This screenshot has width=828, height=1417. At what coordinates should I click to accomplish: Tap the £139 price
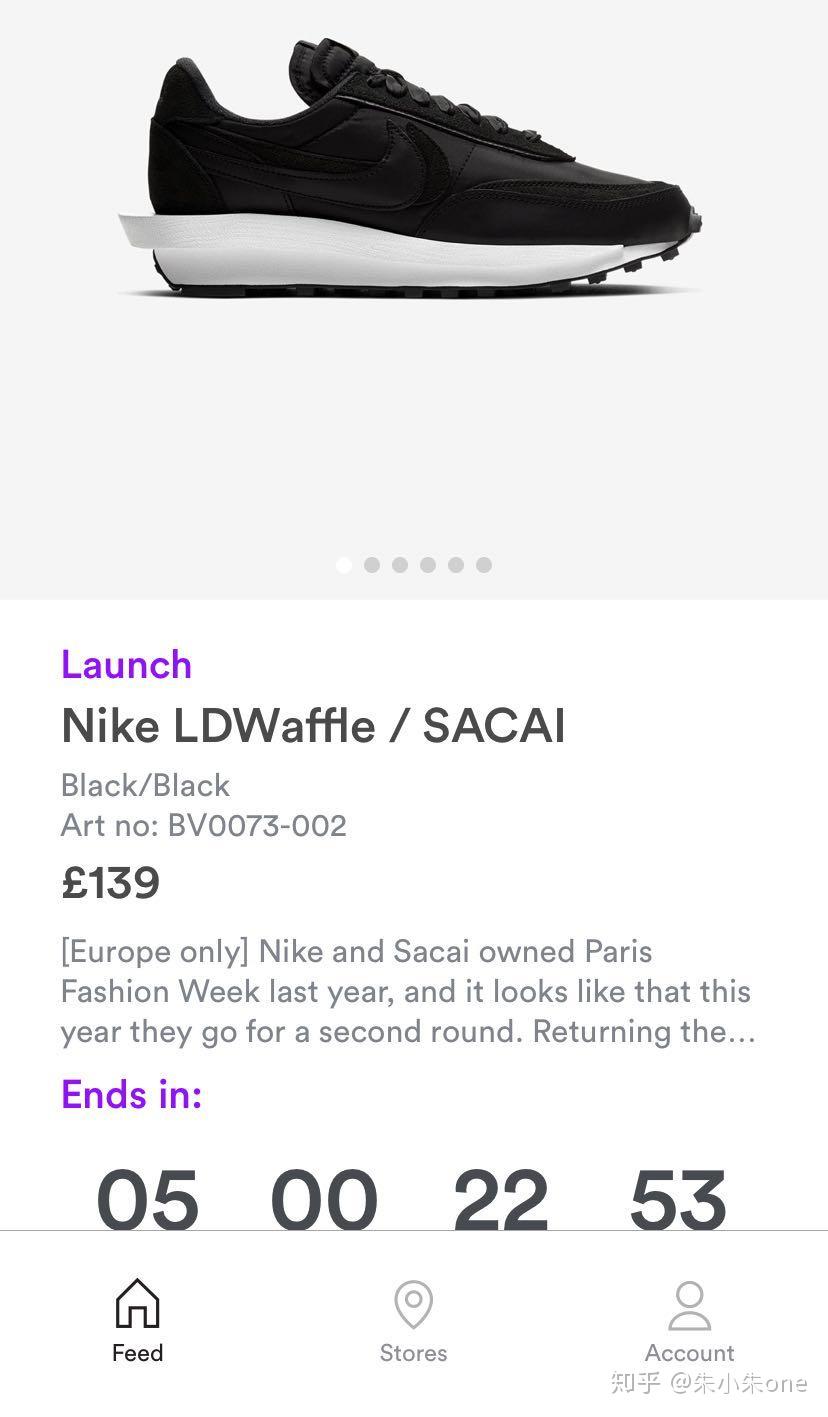(110, 883)
